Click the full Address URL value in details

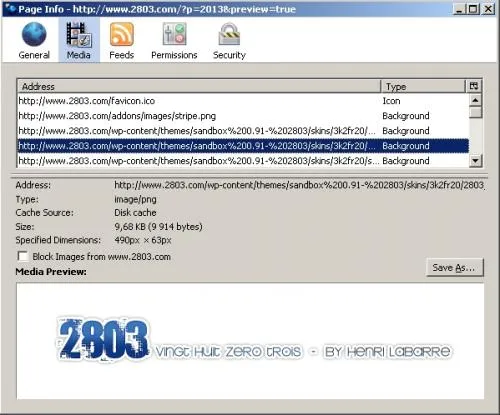pos(299,185)
